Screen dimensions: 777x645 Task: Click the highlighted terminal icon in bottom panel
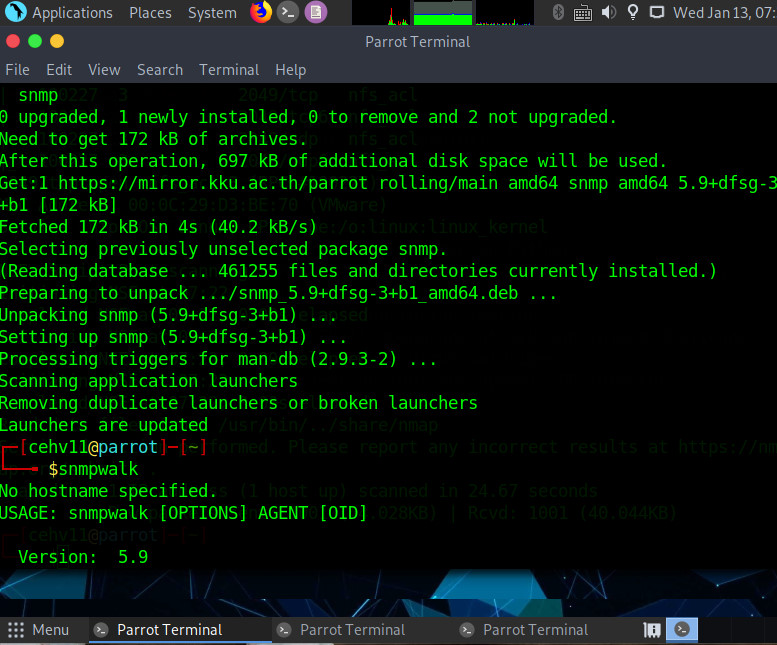(x=683, y=630)
